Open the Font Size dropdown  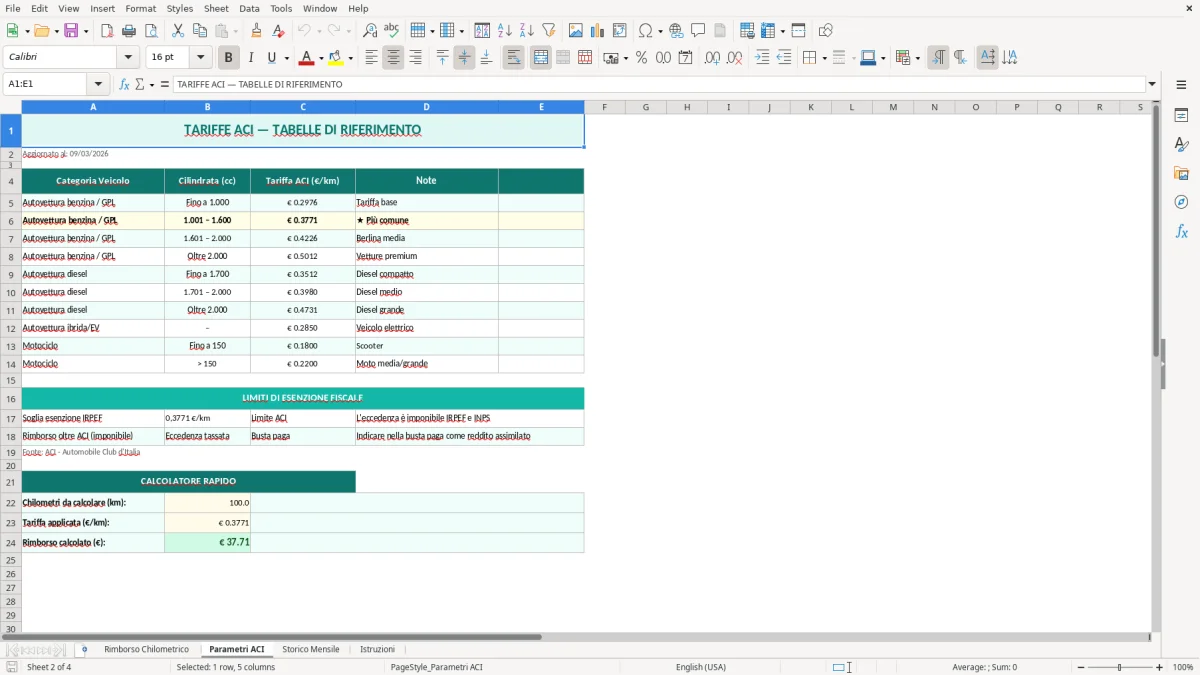click(x=200, y=58)
